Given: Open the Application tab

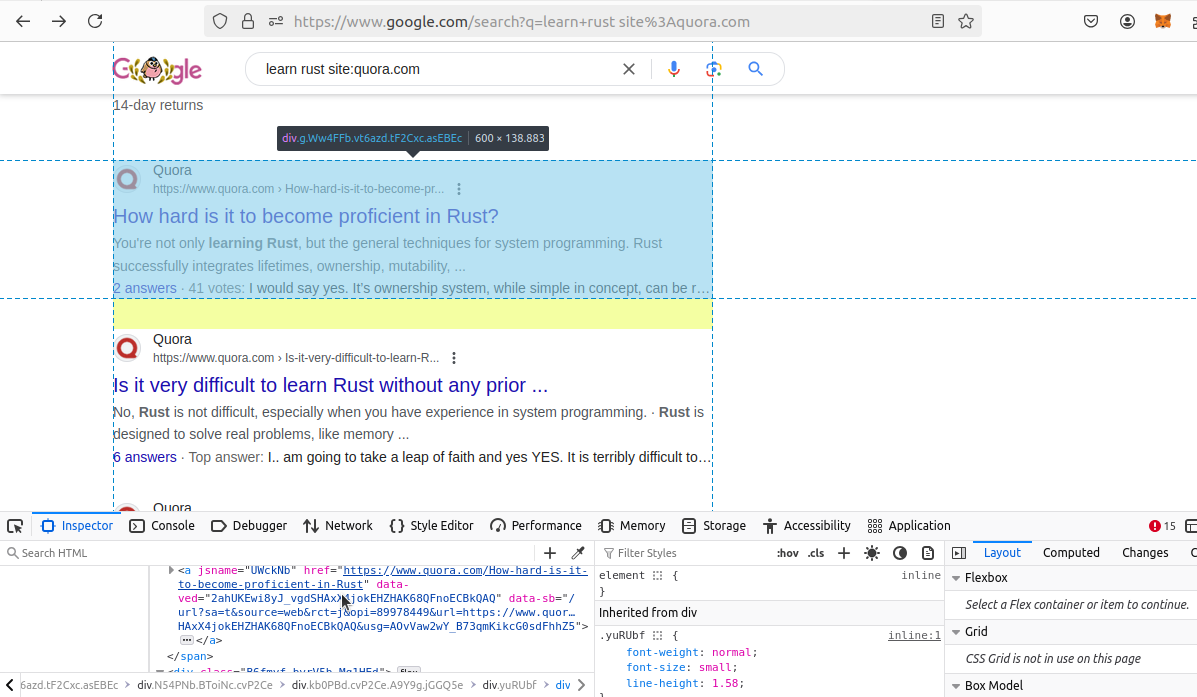Looking at the screenshot, I should [909, 526].
